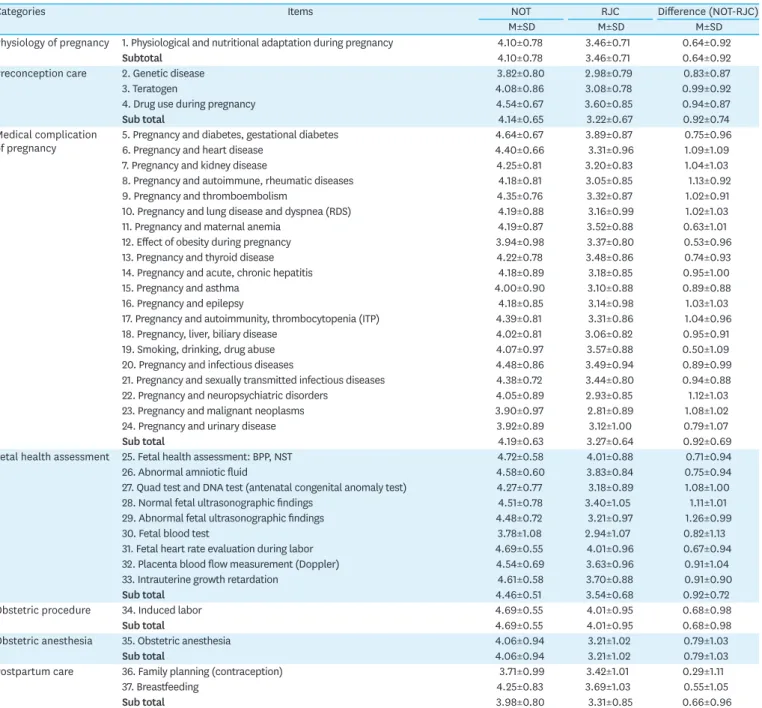Select '37. Breastfeeding'
The height and width of the screenshot is (708, 762).
[x=160, y=687]
